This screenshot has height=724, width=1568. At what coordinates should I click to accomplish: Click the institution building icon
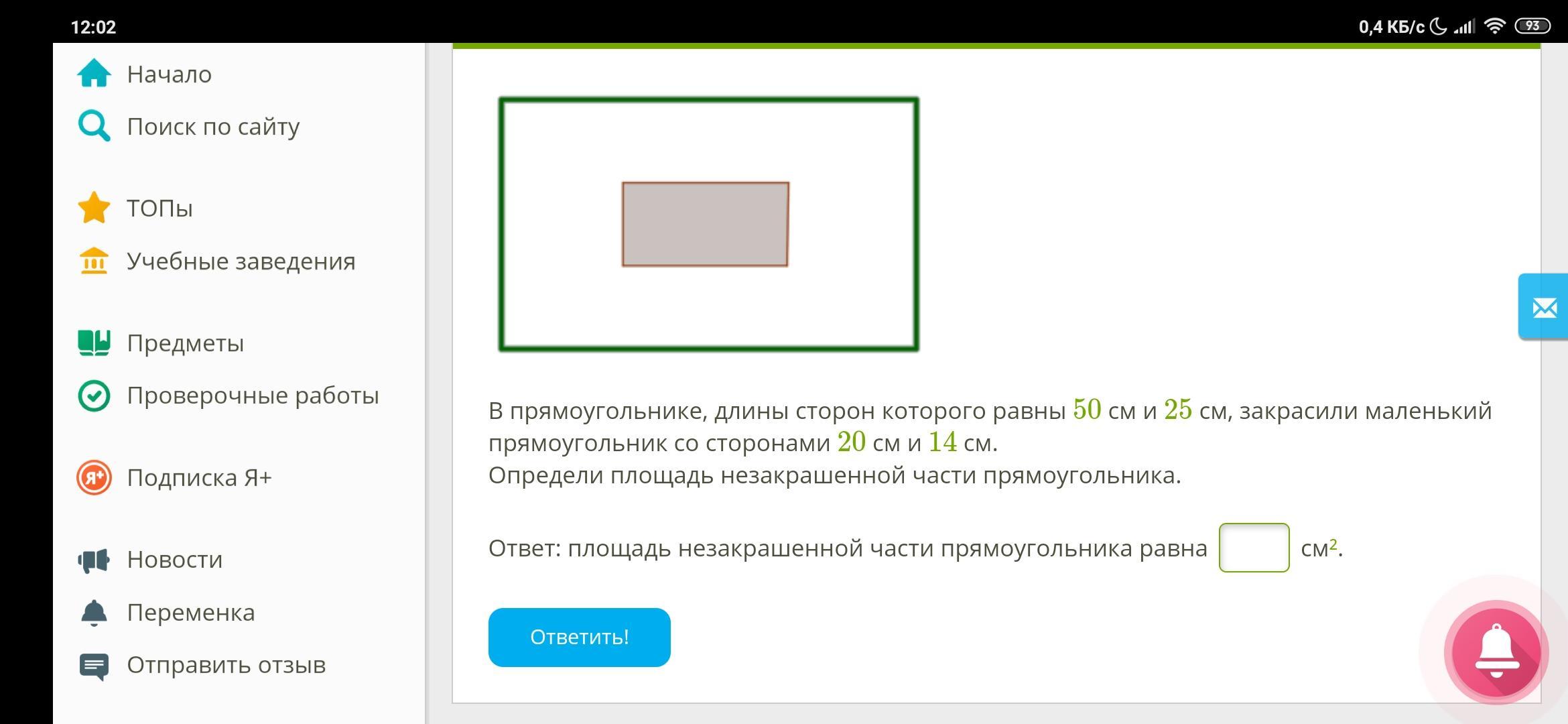[94, 261]
